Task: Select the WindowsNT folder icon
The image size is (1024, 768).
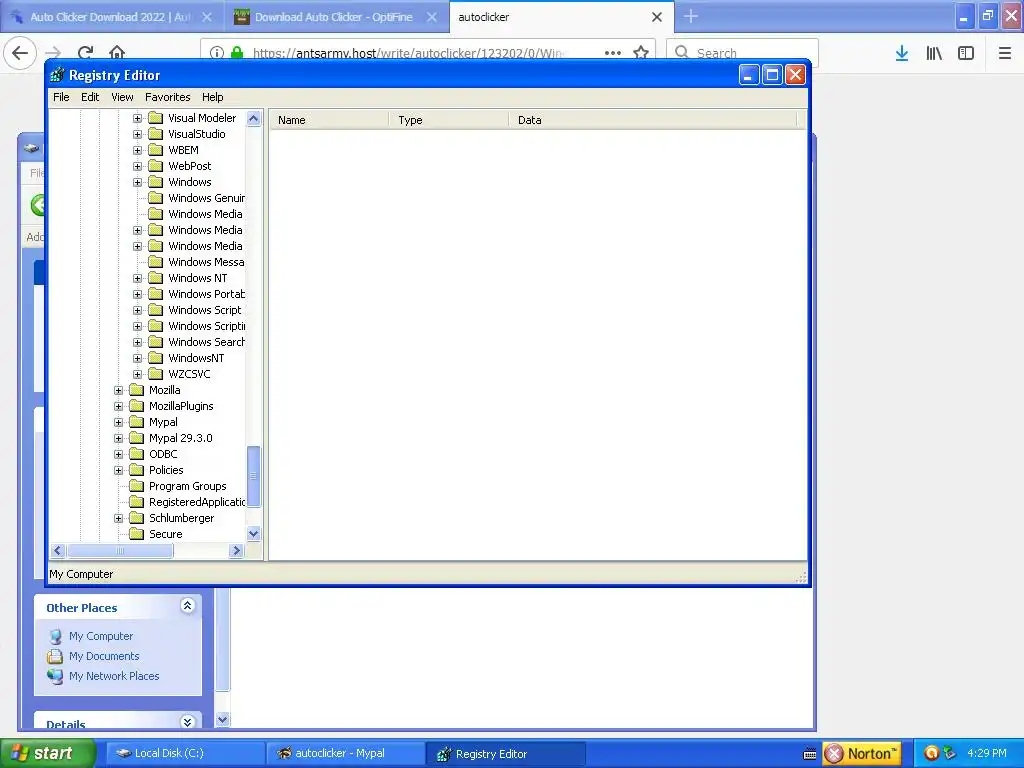Action: 155,358
